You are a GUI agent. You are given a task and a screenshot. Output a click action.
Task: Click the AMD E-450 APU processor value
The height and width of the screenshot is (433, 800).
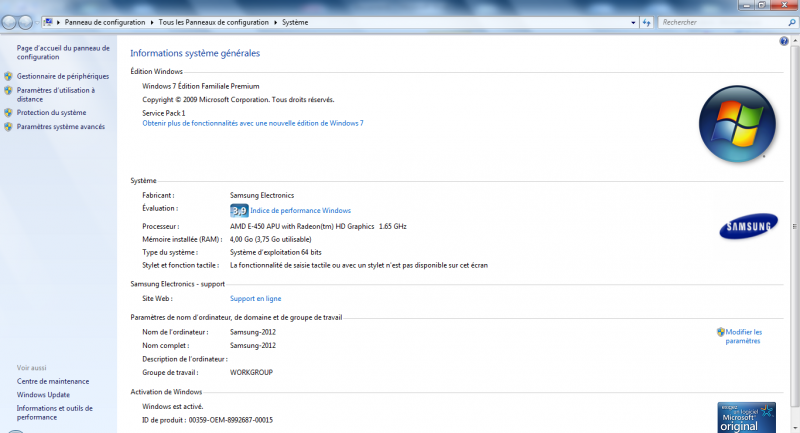click(x=318, y=226)
